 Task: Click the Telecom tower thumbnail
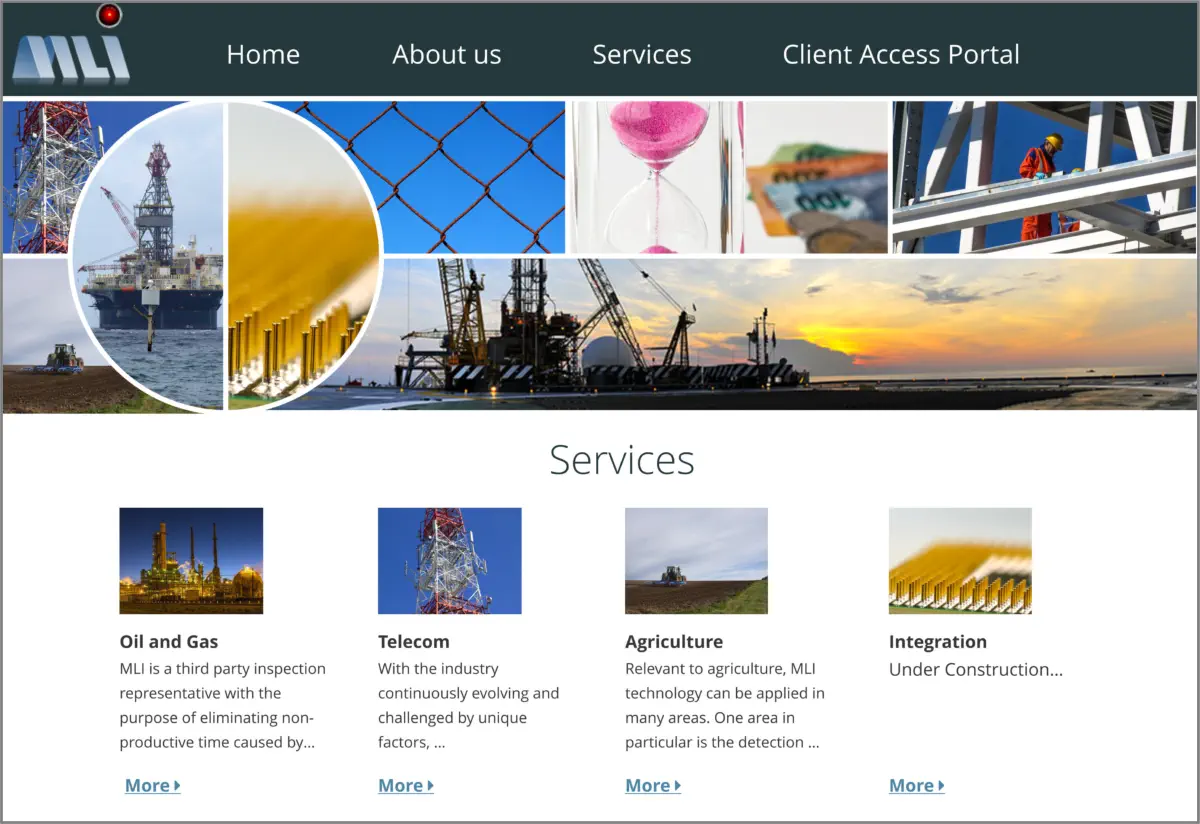[450, 561]
